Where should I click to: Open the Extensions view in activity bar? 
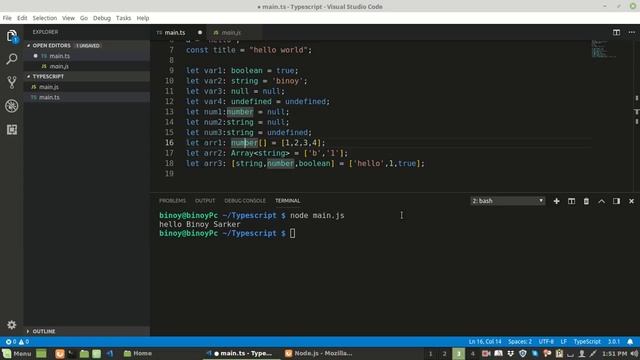click(12, 130)
